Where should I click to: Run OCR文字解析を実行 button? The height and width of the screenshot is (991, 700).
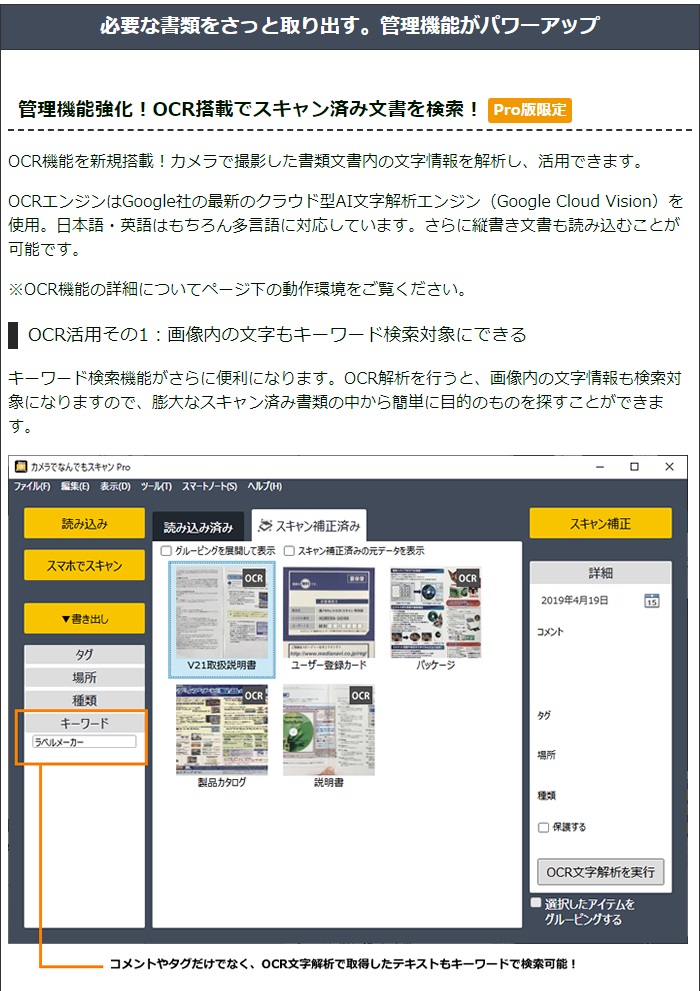pyautogui.click(x=600, y=872)
